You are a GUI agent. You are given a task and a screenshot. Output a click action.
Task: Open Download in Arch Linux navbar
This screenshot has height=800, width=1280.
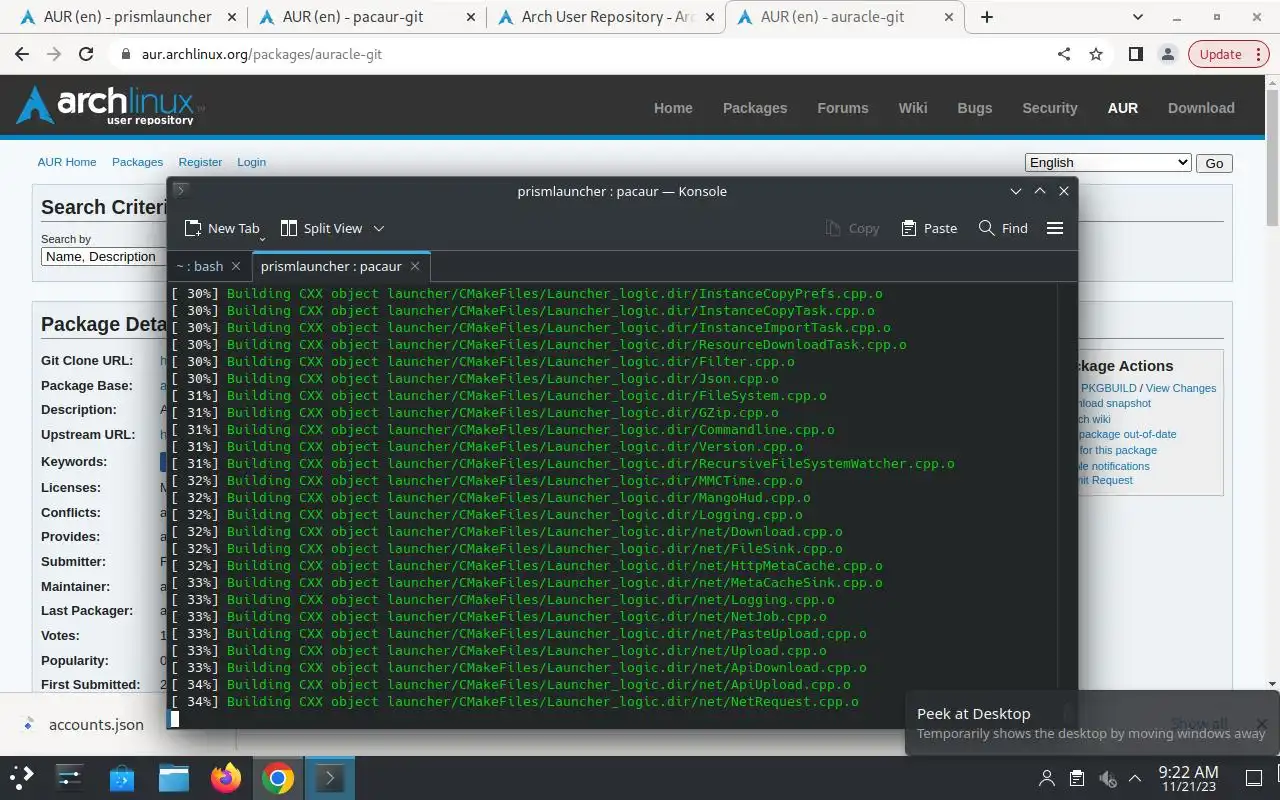tap(1201, 108)
